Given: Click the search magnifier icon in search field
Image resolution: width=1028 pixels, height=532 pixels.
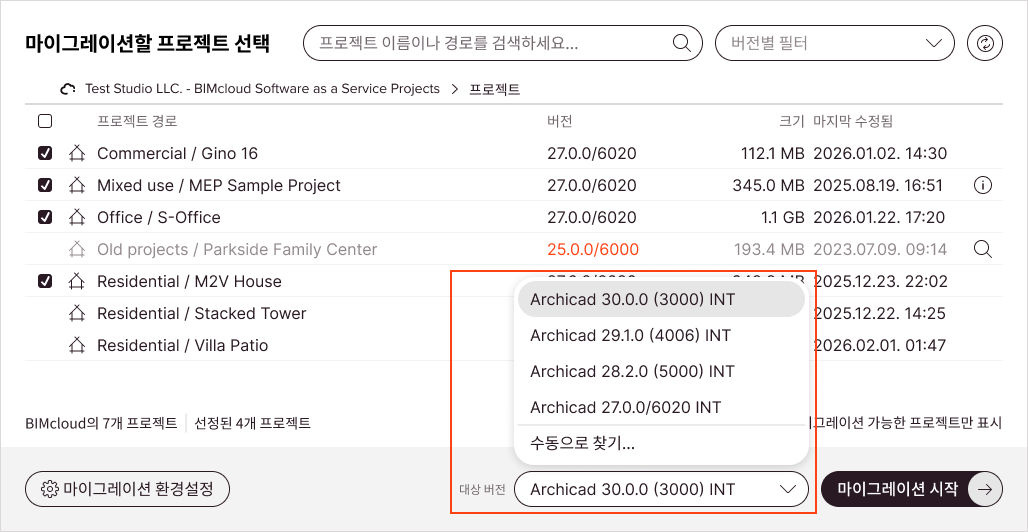Looking at the screenshot, I should (682, 44).
